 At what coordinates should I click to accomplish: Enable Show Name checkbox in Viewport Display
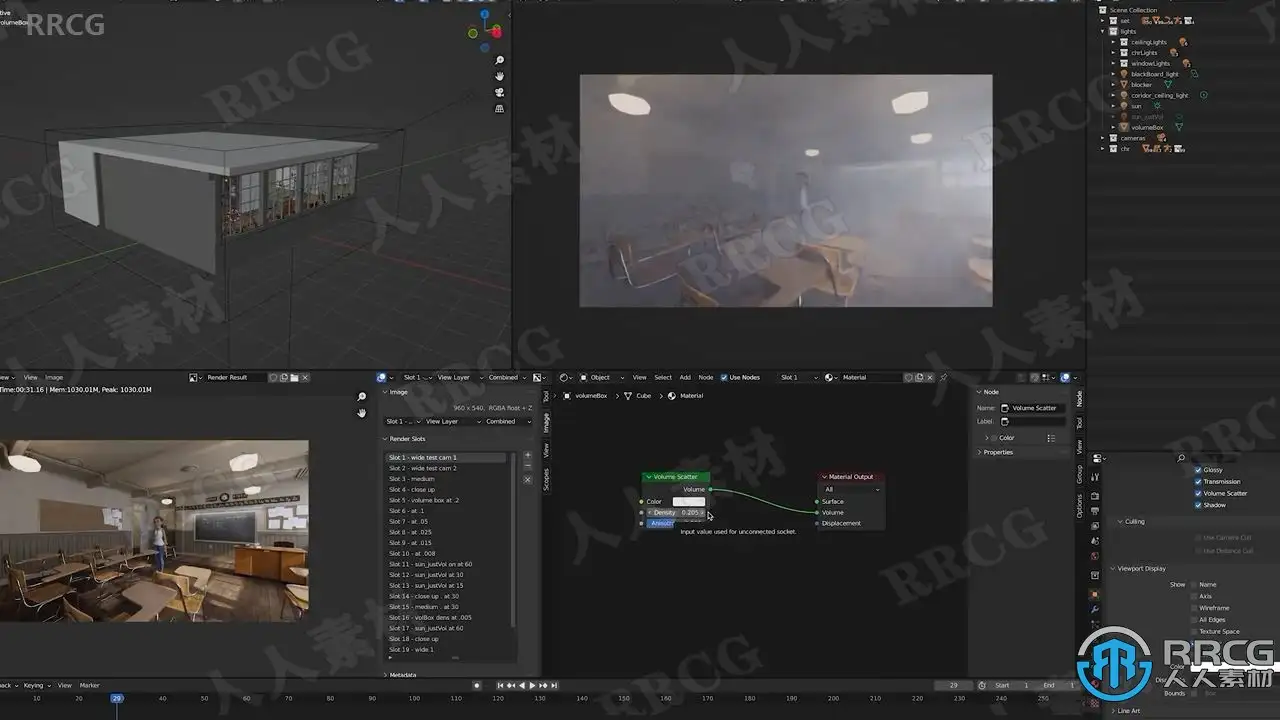(1194, 584)
